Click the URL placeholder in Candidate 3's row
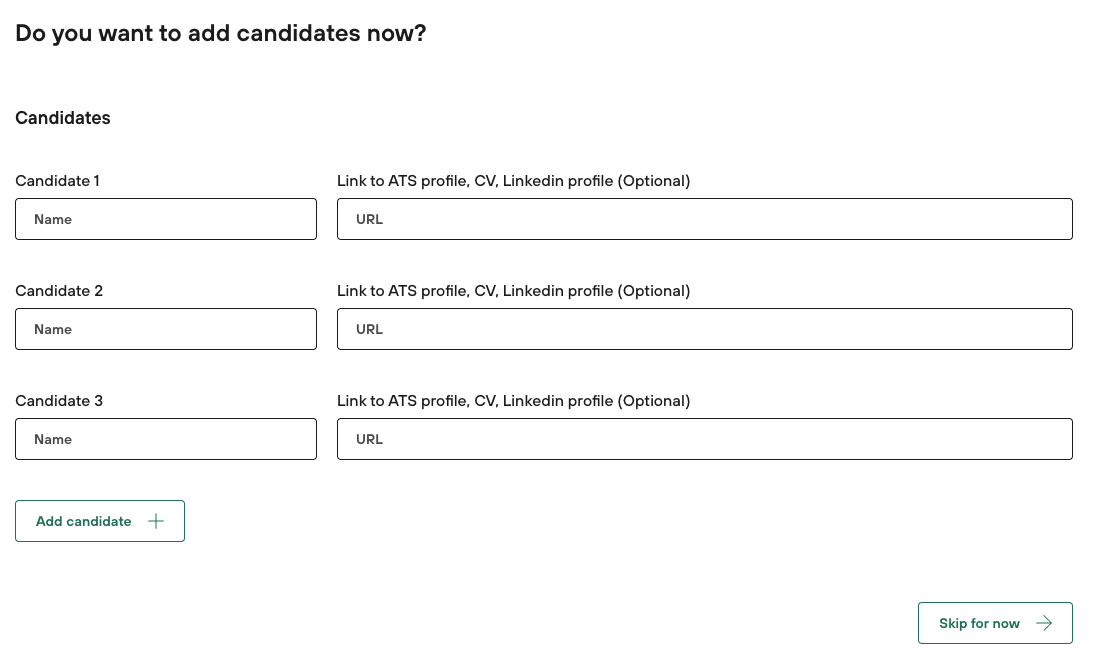1102x662 pixels. point(369,439)
